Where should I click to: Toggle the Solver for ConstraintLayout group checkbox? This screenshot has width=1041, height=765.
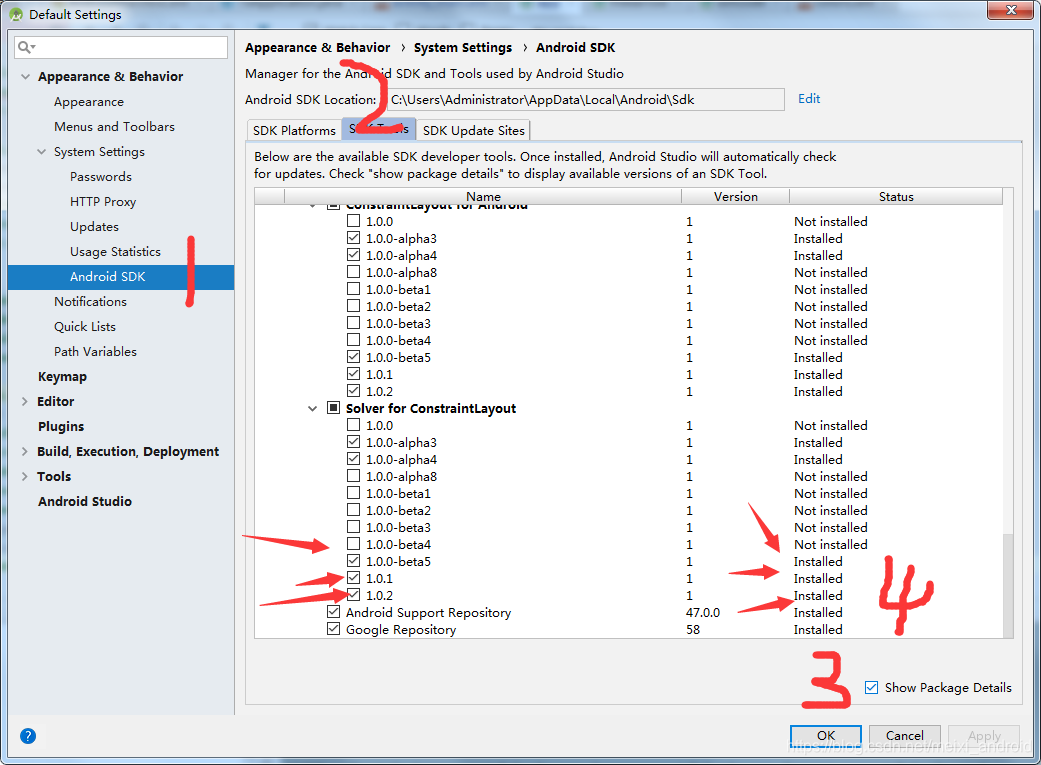(333, 408)
